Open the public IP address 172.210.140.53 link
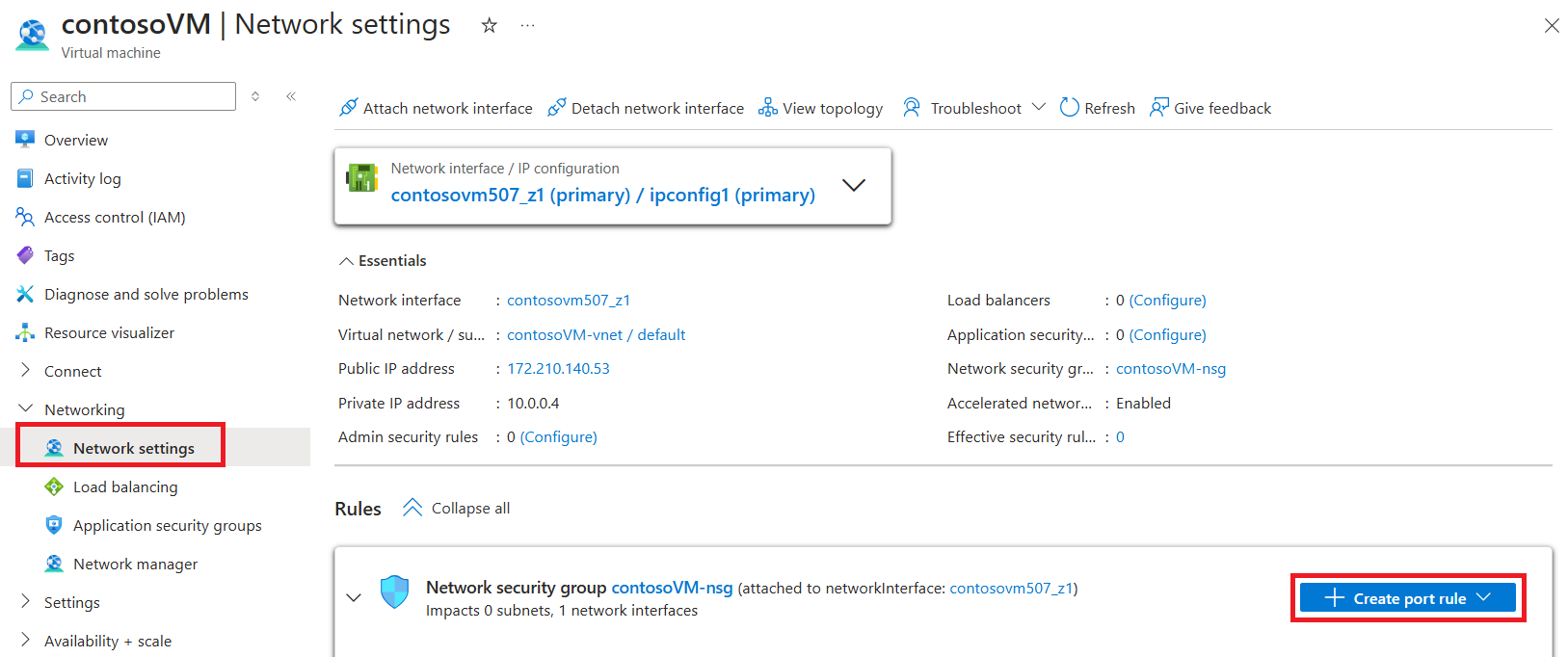The height and width of the screenshot is (657, 1568). (x=558, y=368)
